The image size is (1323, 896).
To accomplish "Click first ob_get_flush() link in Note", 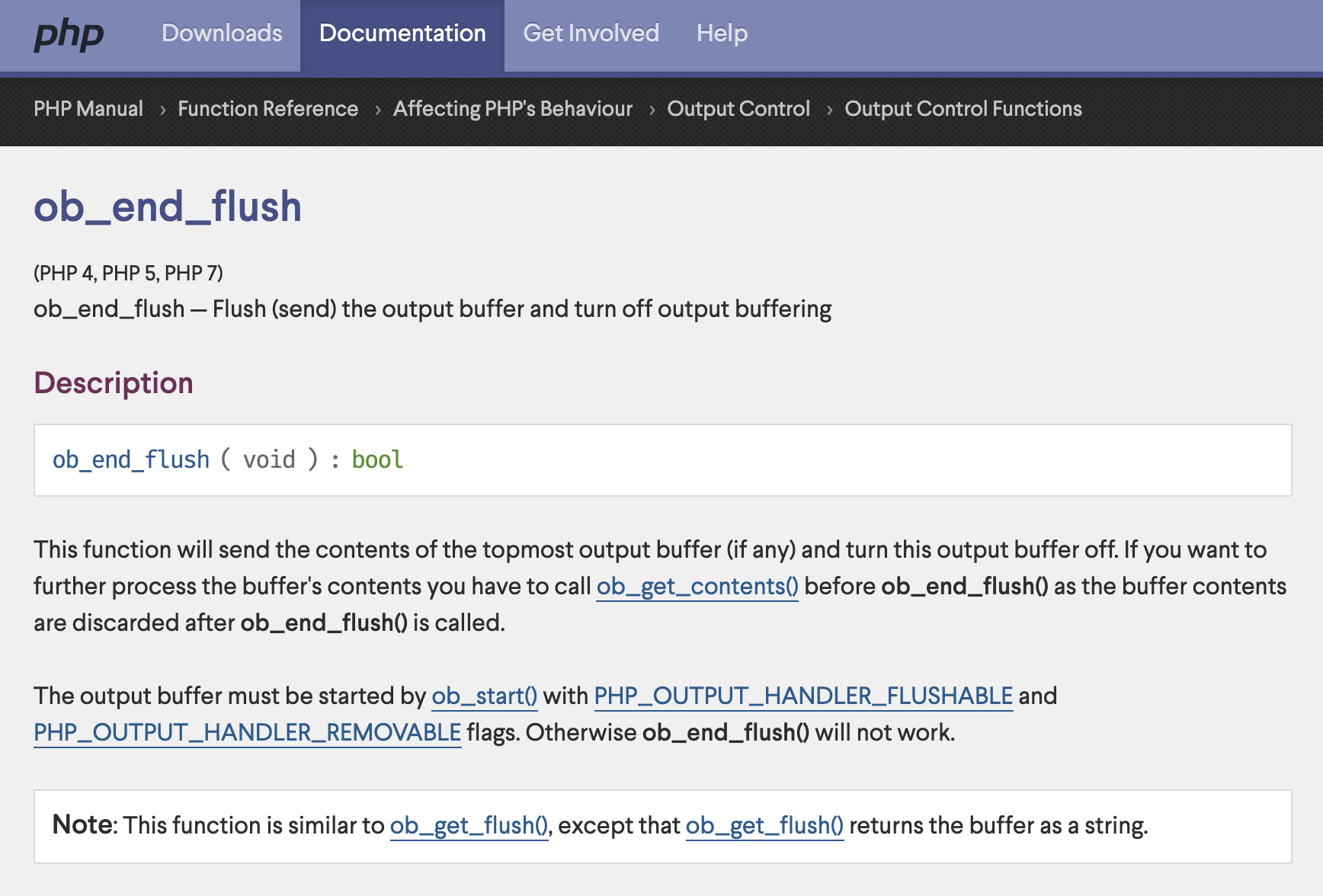I will [469, 826].
